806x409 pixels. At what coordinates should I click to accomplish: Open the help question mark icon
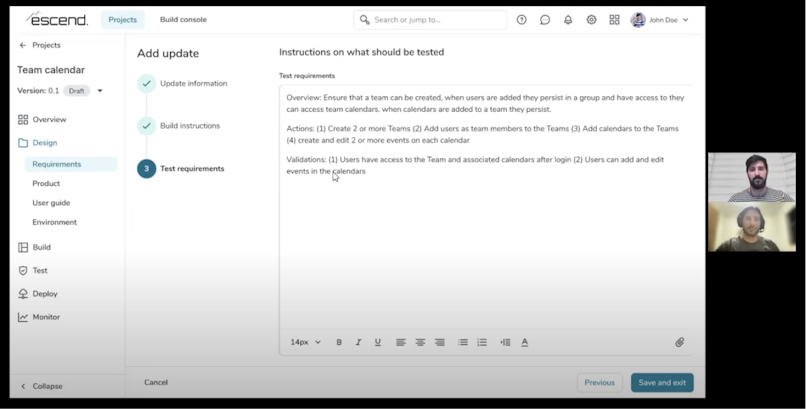point(521,20)
